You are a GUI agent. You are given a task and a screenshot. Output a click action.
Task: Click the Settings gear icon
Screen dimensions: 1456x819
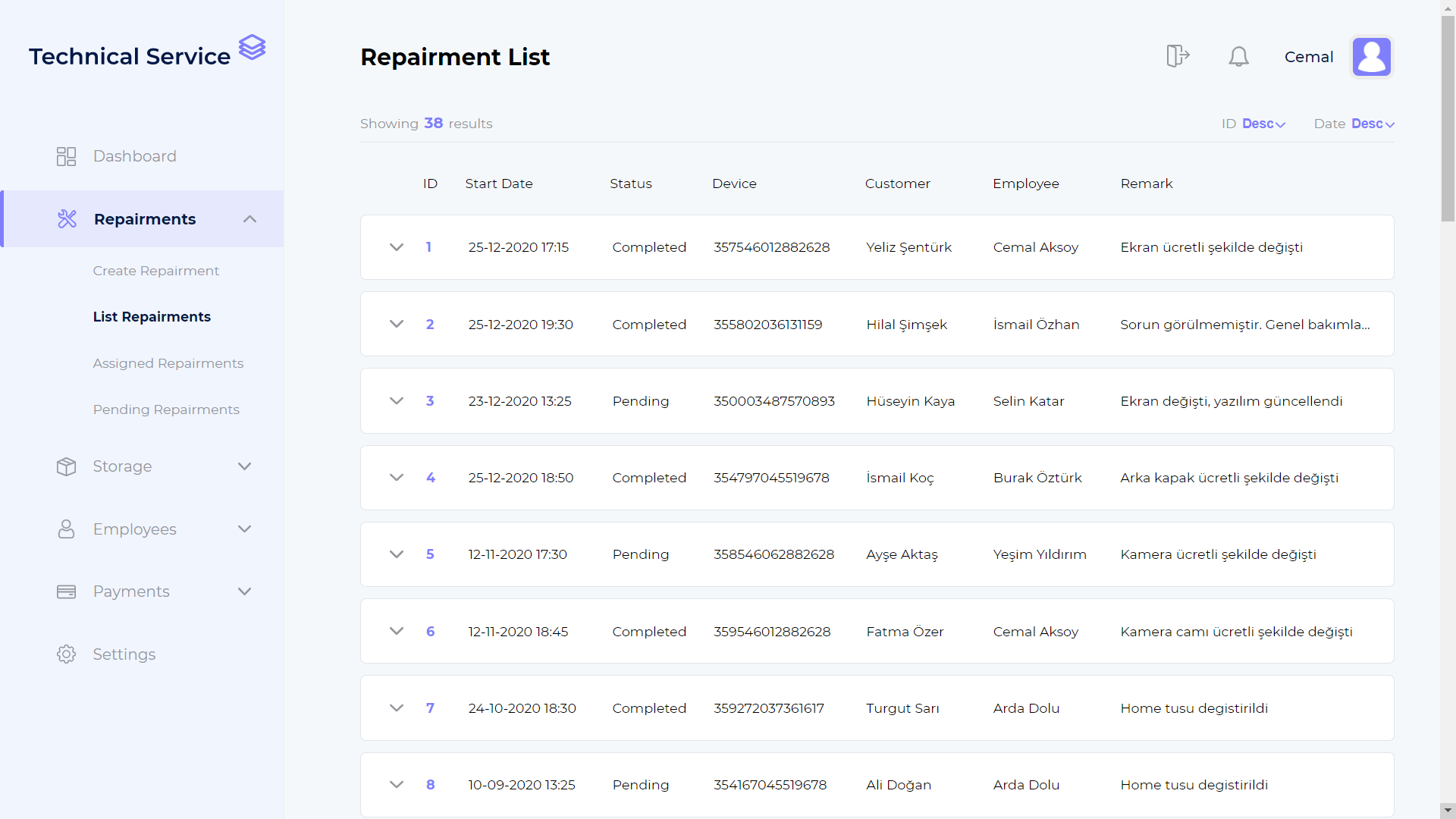[67, 654]
